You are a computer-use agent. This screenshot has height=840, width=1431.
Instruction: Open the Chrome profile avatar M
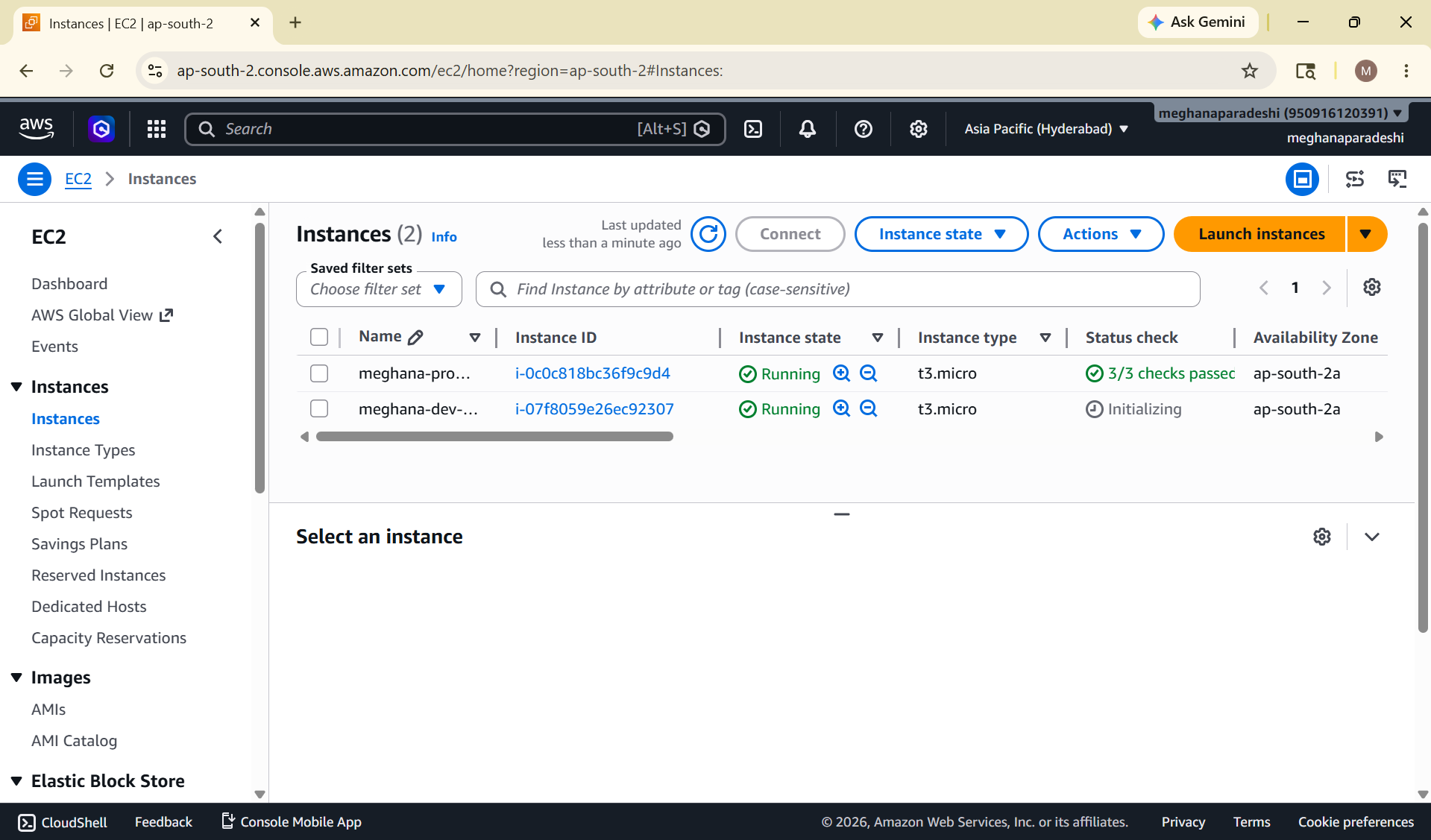pyautogui.click(x=1366, y=71)
